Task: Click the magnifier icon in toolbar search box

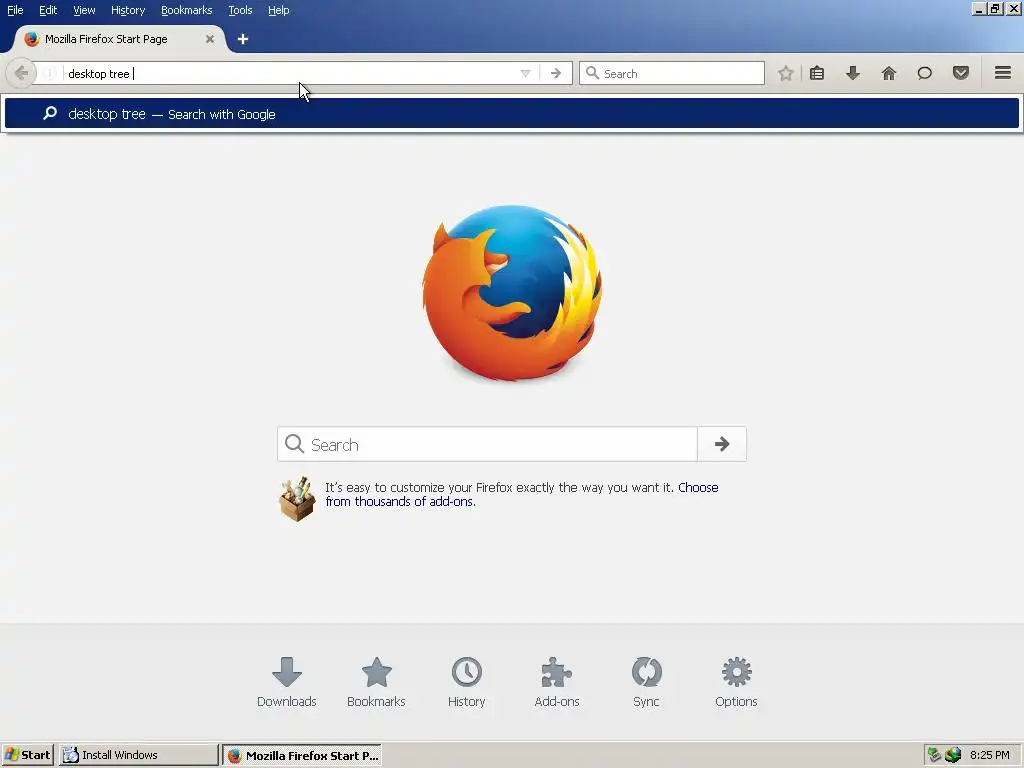Action: (592, 73)
